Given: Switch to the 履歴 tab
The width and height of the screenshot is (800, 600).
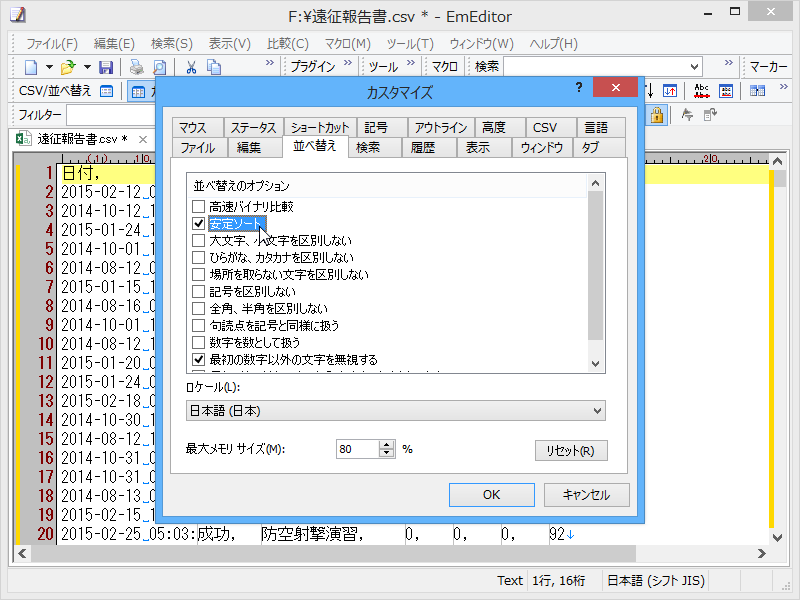Looking at the screenshot, I should coord(430,147).
